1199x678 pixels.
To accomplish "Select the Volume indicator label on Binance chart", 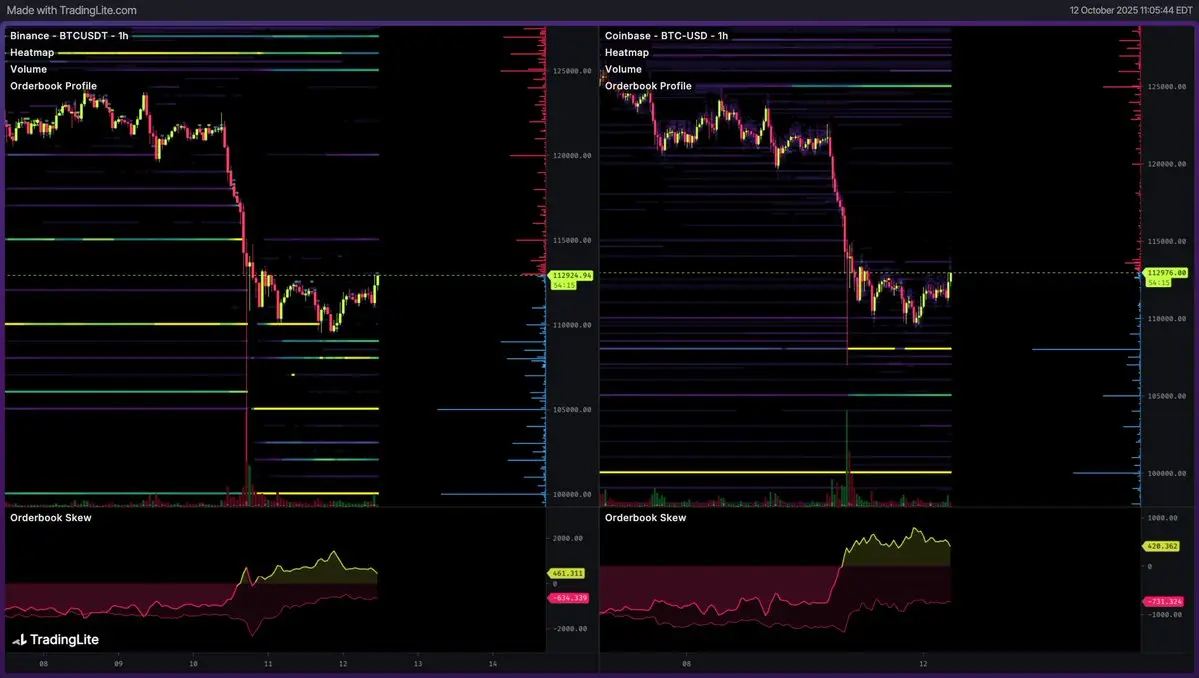I will (x=28, y=70).
